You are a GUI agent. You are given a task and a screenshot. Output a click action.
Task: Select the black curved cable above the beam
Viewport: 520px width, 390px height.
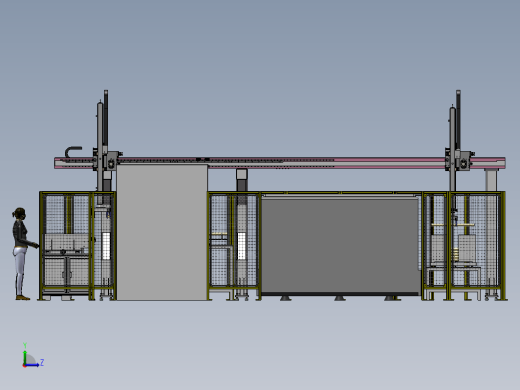click(x=73, y=152)
